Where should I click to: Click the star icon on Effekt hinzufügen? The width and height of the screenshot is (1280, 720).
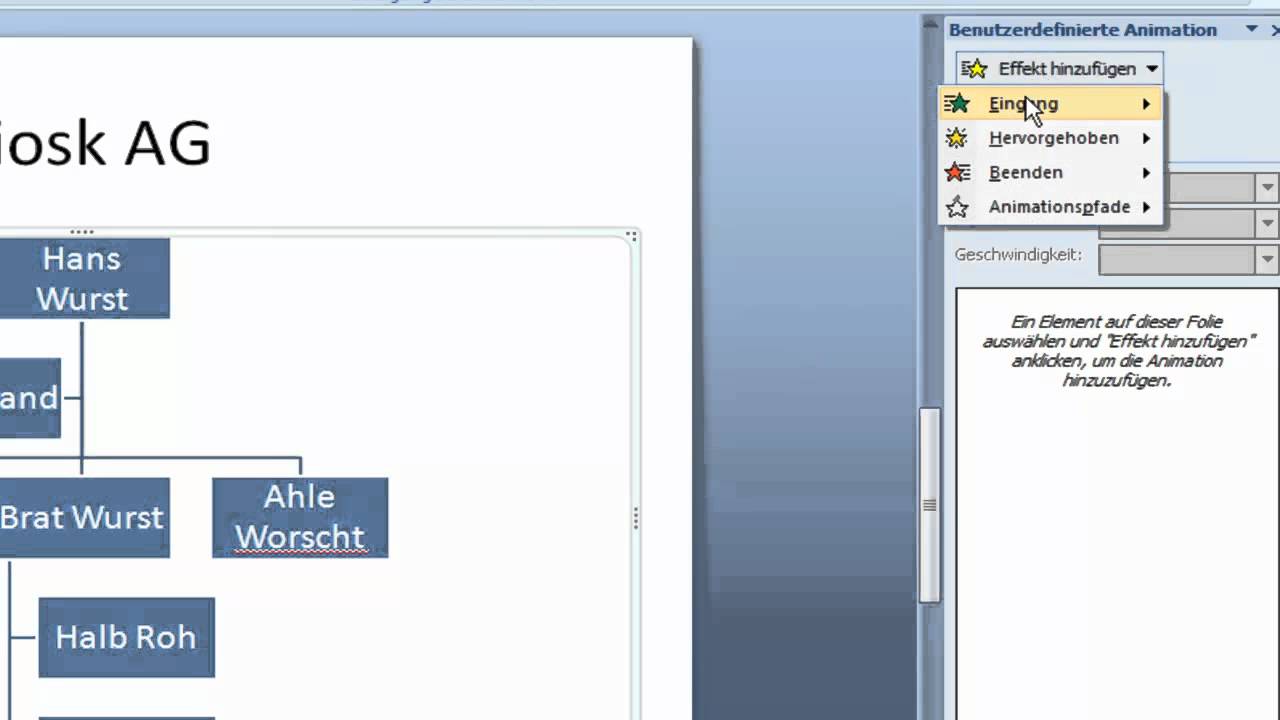pyautogui.click(x=974, y=69)
